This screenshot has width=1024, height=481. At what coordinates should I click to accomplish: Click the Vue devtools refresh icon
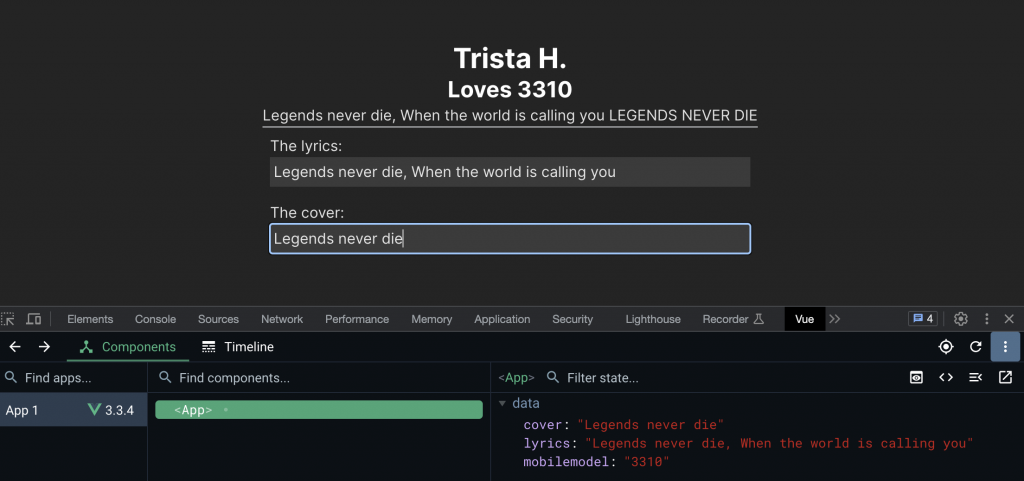click(976, 347)
